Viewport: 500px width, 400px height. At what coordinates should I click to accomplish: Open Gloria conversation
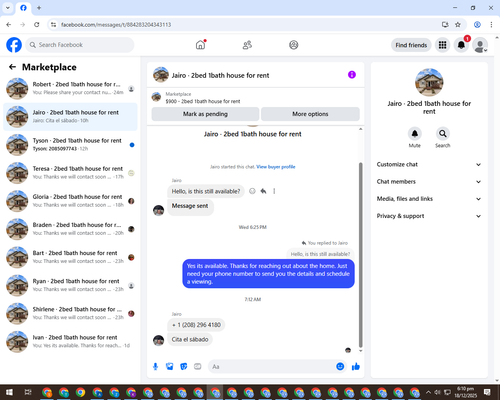pyautogui.click(x=70, y=201)
